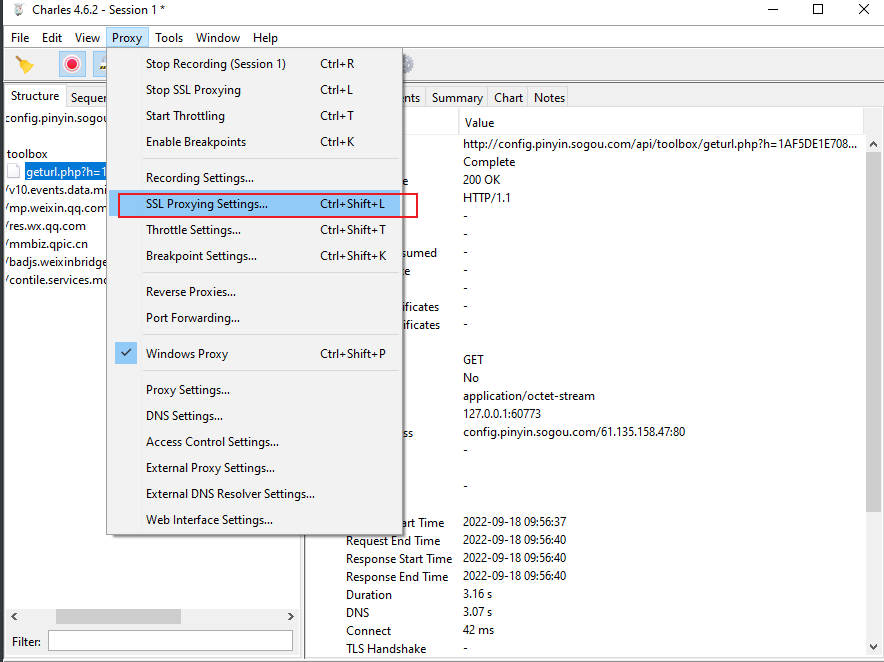
Task: Open Proxy Settings...
Action: click(x=253, y=390)
